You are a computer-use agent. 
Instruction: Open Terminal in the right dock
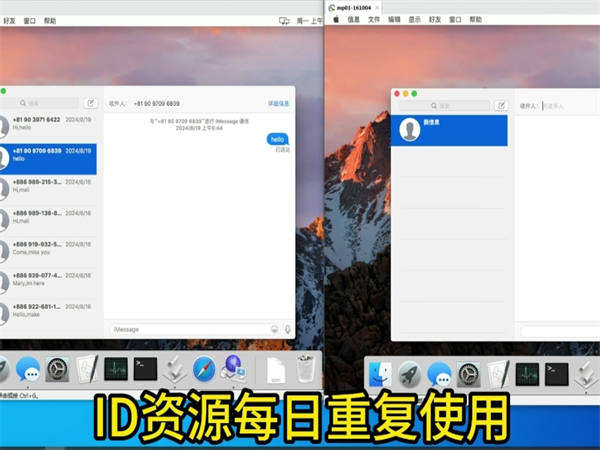pyautogui.click(x=557, y=375)
